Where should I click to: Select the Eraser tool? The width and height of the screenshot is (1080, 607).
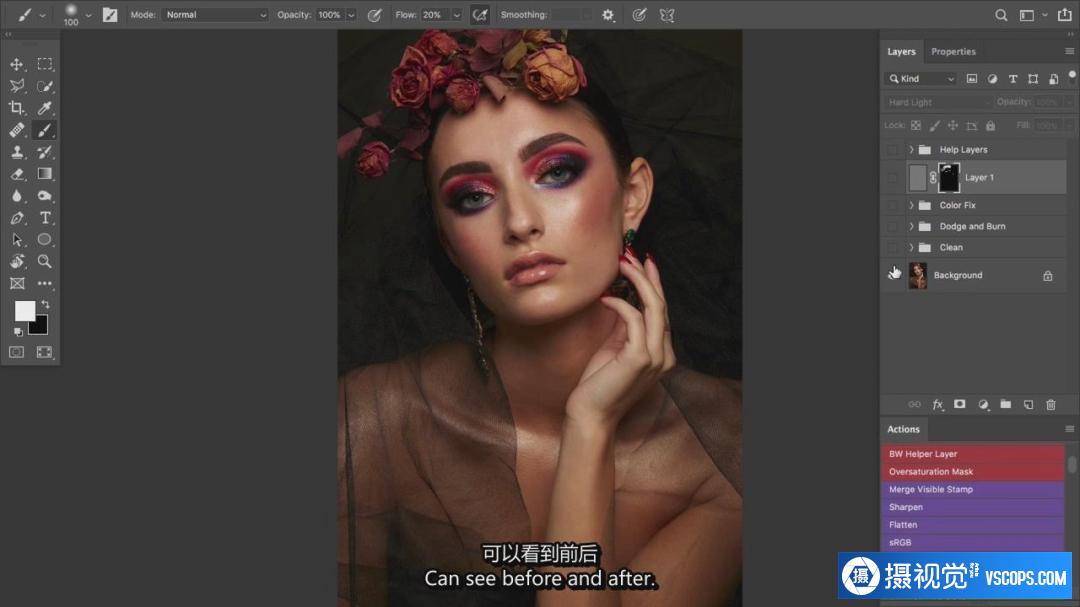point(17,174)
